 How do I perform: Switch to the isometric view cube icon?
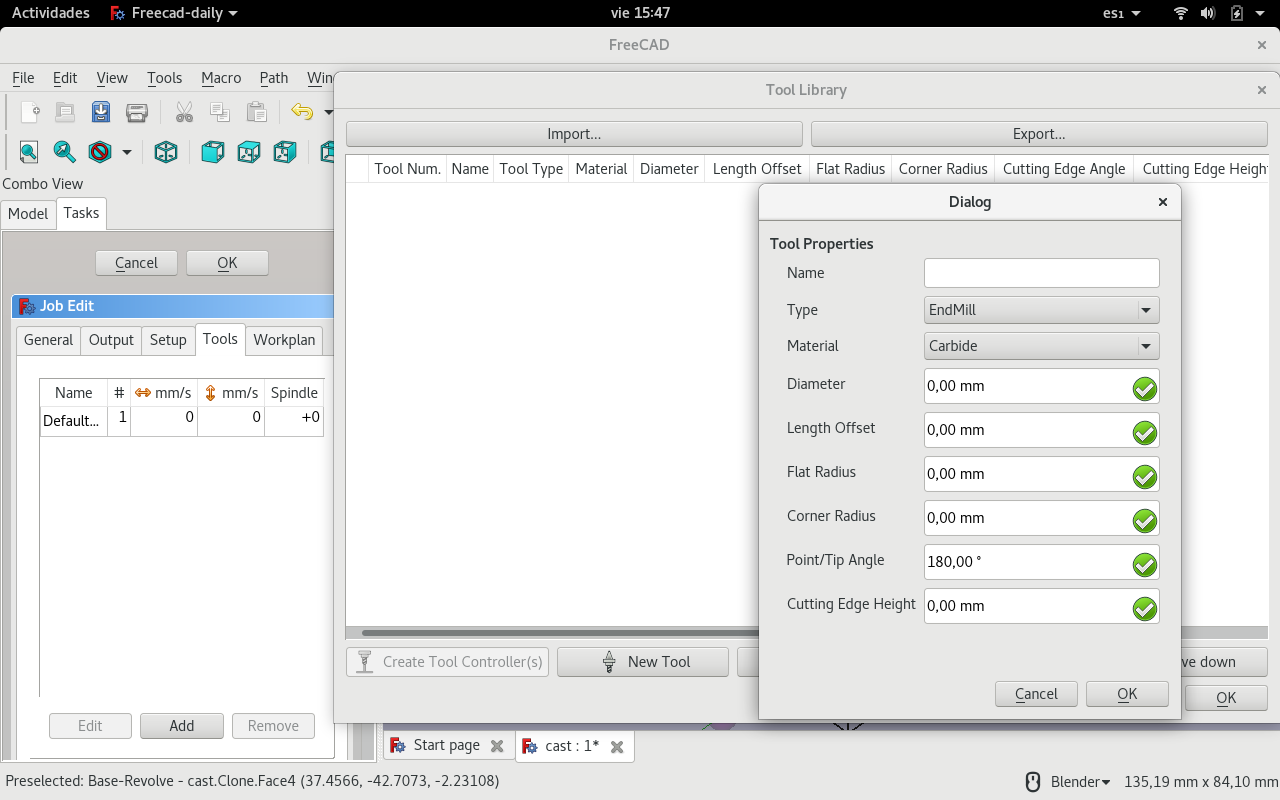(166, 152)
